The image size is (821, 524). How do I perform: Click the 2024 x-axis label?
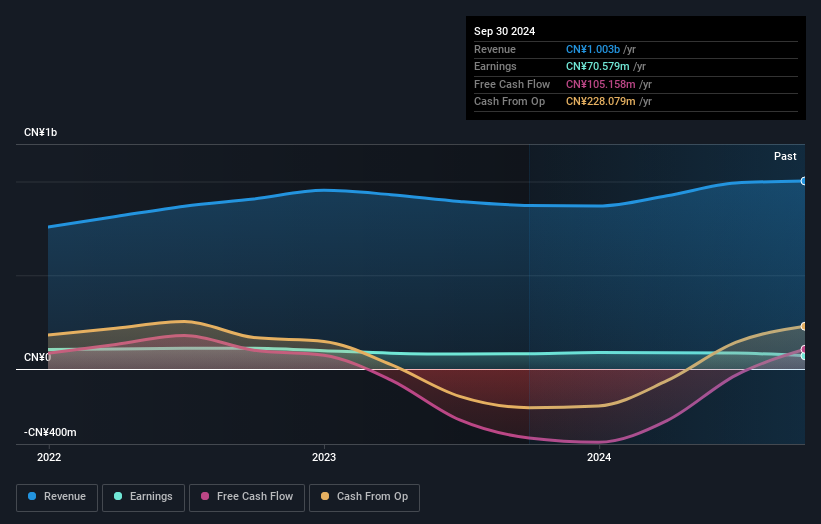[x=599, y=457]
